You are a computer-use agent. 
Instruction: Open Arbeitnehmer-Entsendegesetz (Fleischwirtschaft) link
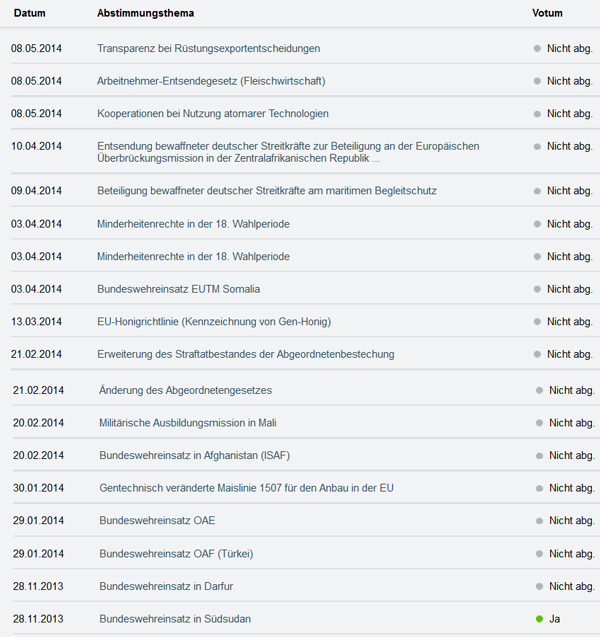(211, 81)
